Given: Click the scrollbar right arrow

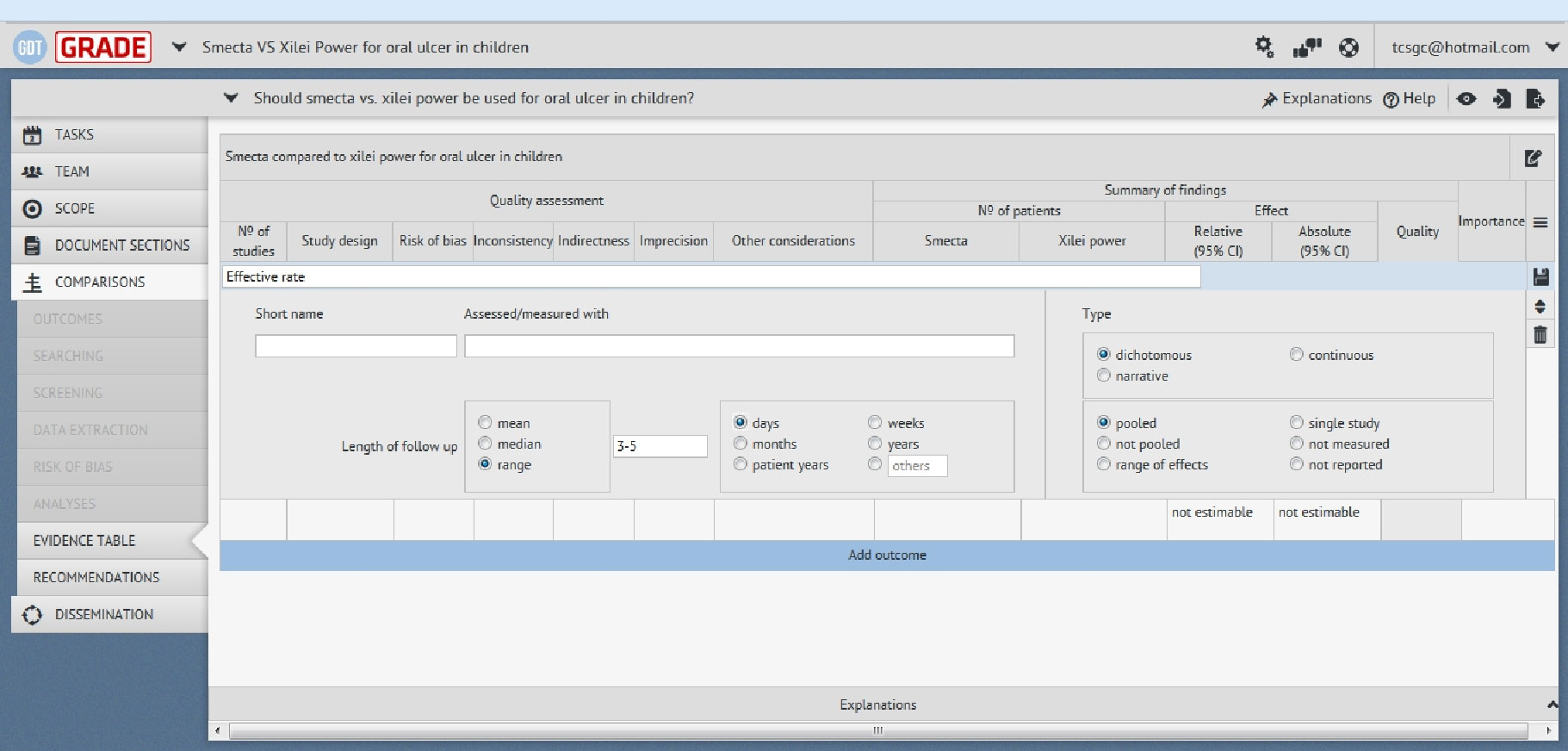Looking at the screenshot, I should click(x=1547, y=731).
